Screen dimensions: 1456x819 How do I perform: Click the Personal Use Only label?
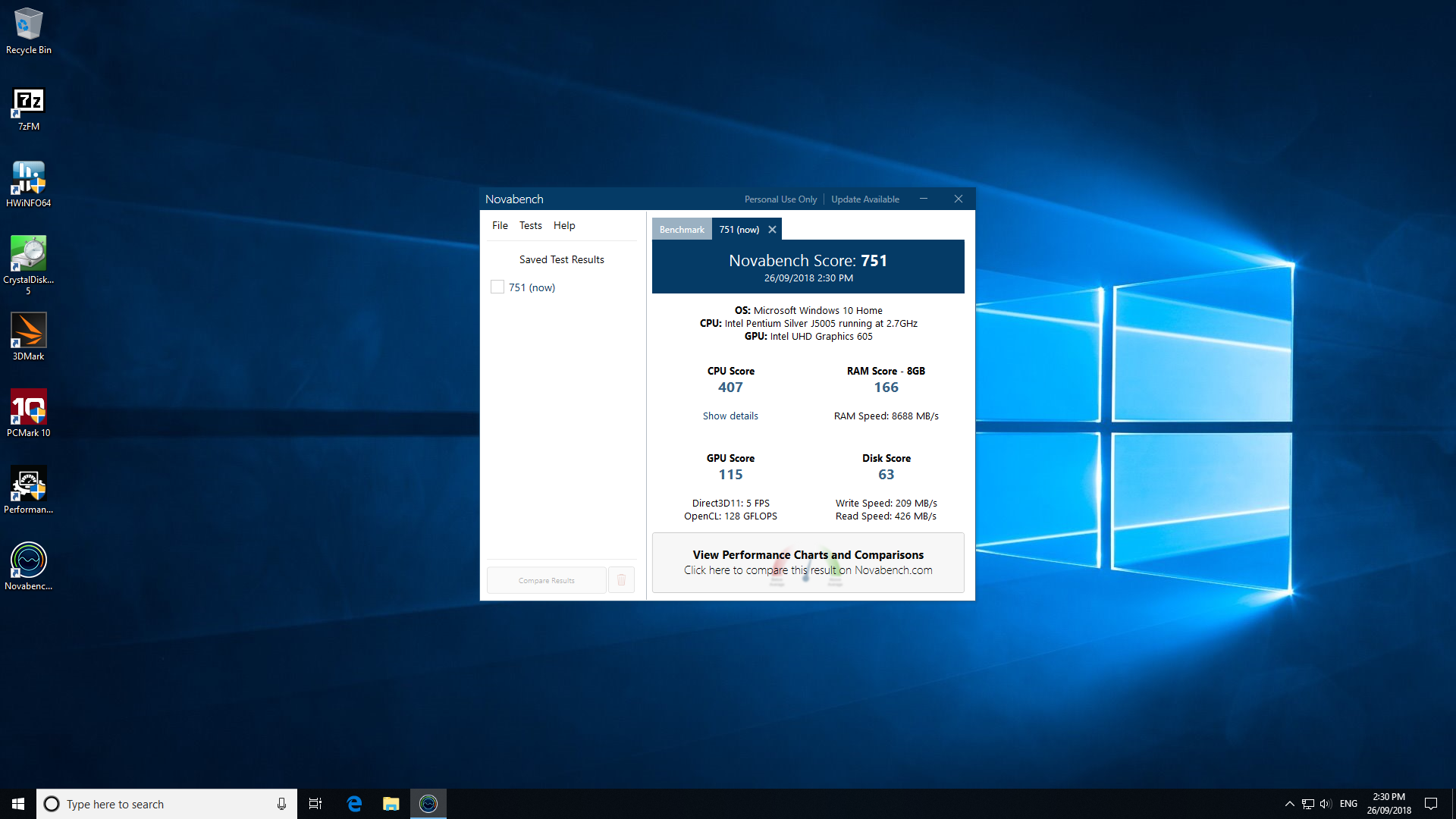pos(781,199)
